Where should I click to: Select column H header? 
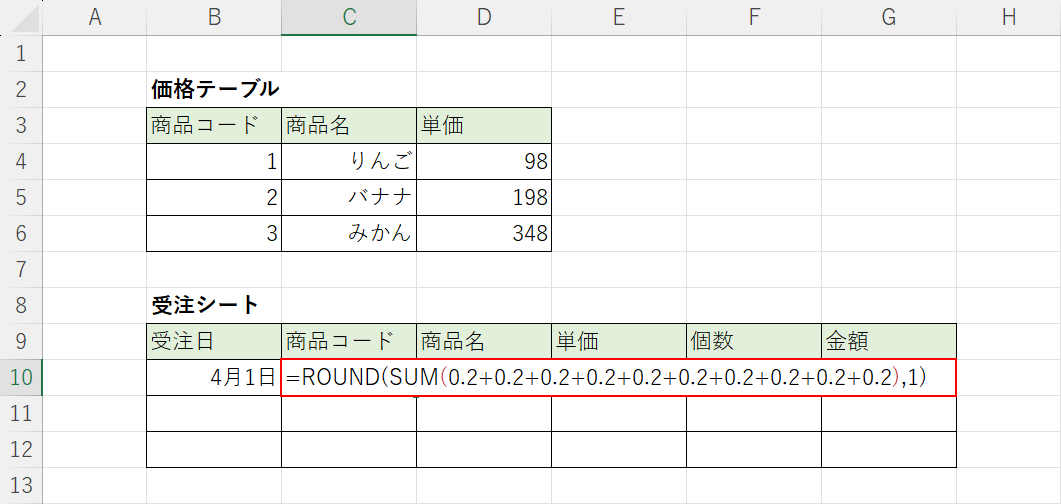coord(1008,17)
